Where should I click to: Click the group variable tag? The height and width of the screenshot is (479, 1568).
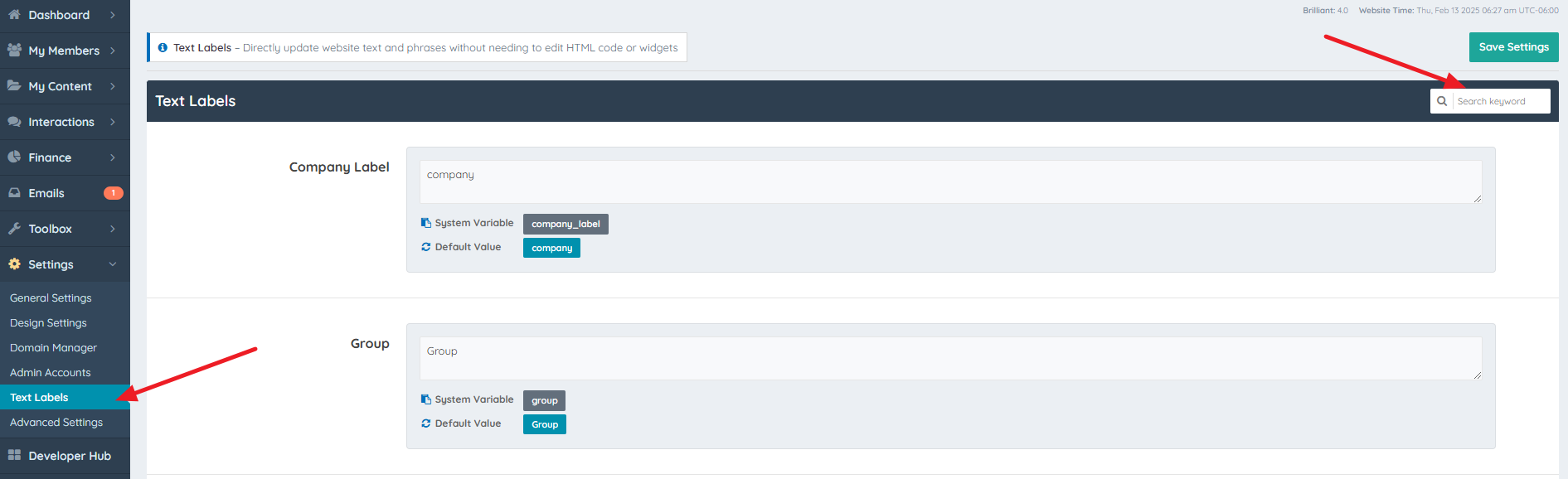tap(544, 400)
